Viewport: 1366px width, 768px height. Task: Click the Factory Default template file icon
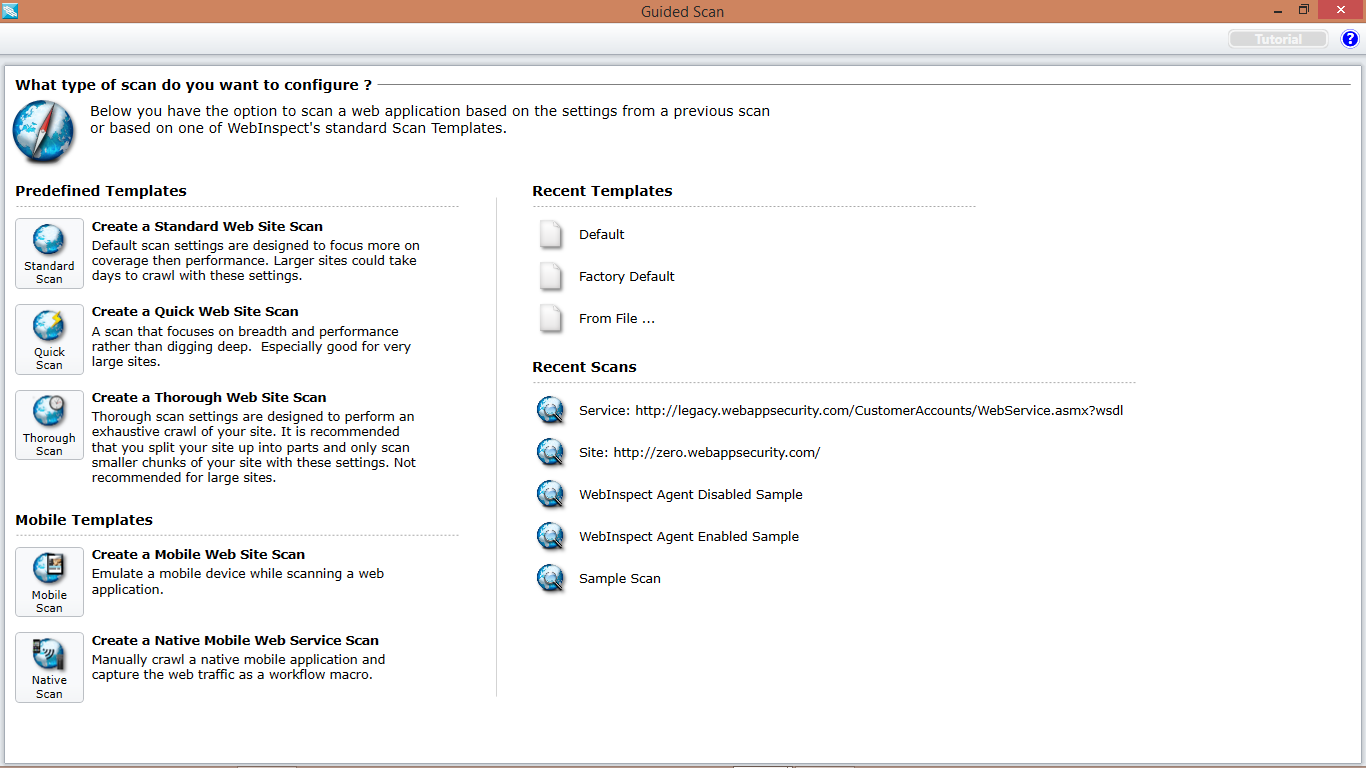pyautogui.click(x=551, y=276)
